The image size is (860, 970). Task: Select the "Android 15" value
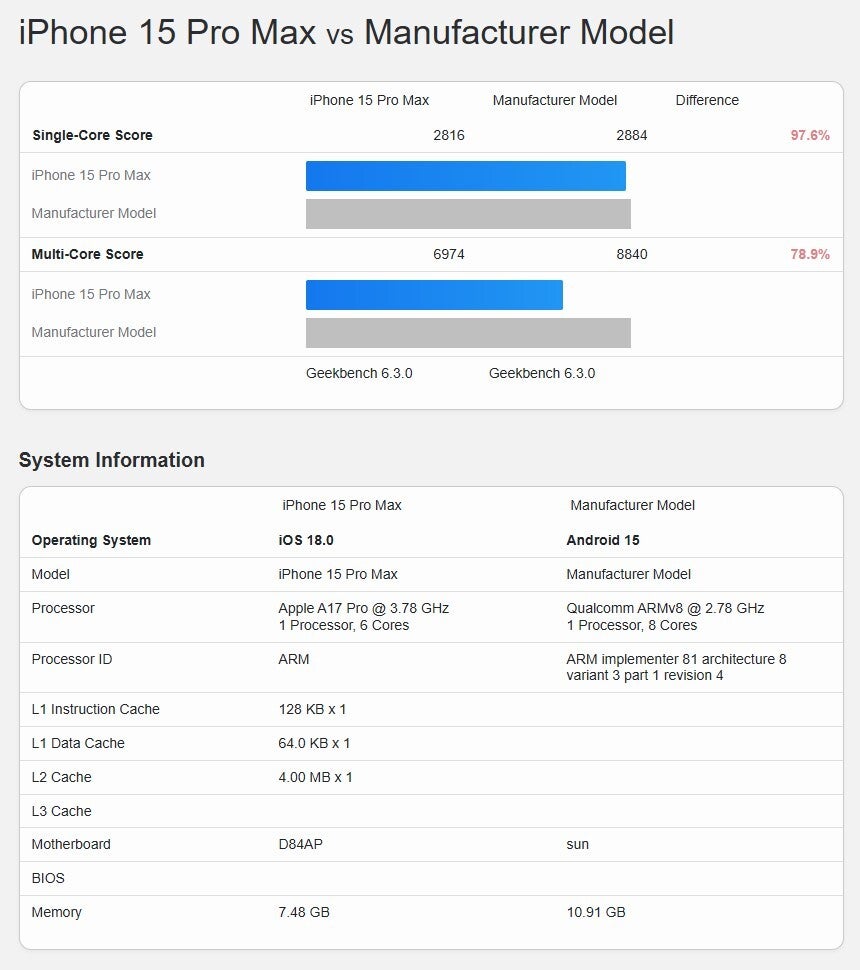[603, 540]
